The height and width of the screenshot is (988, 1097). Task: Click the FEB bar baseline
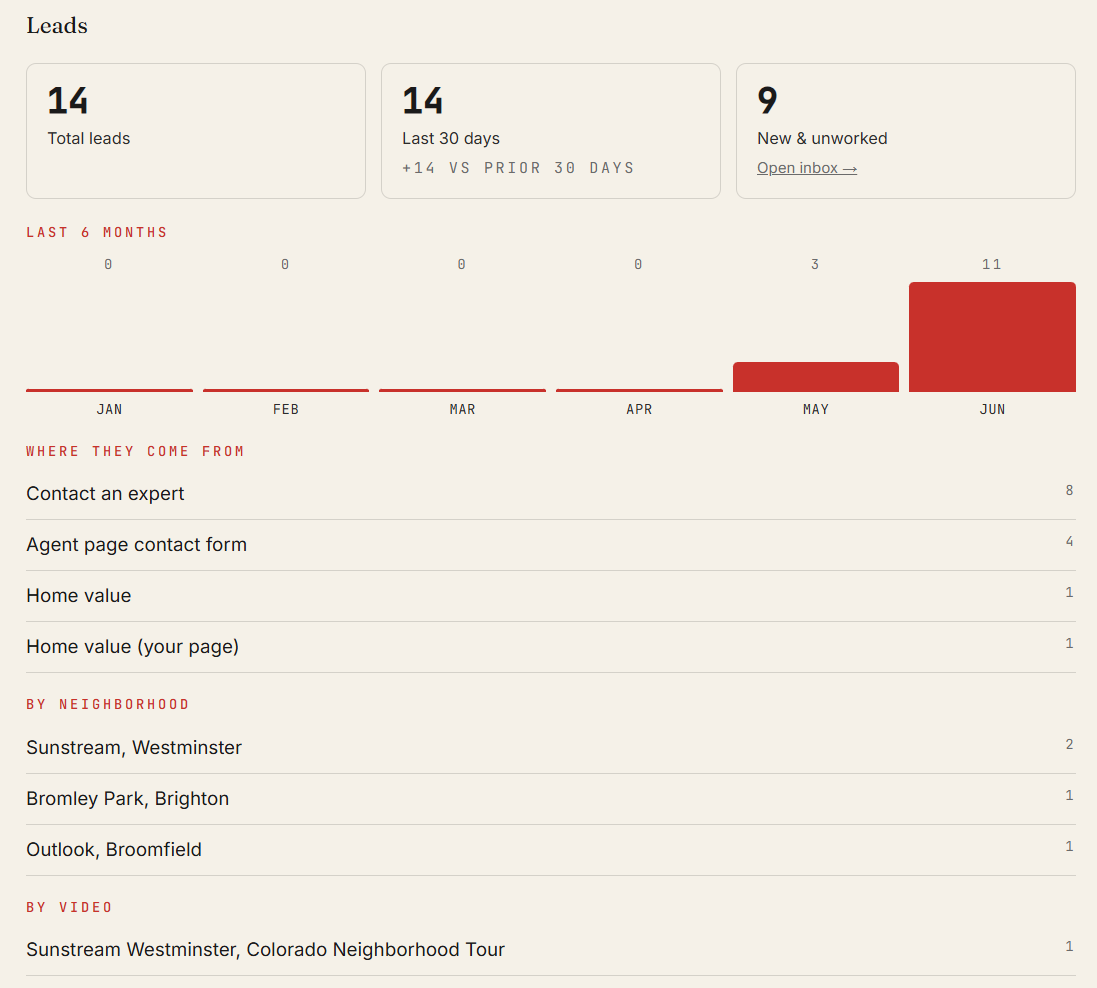click(x=285, y=390)
